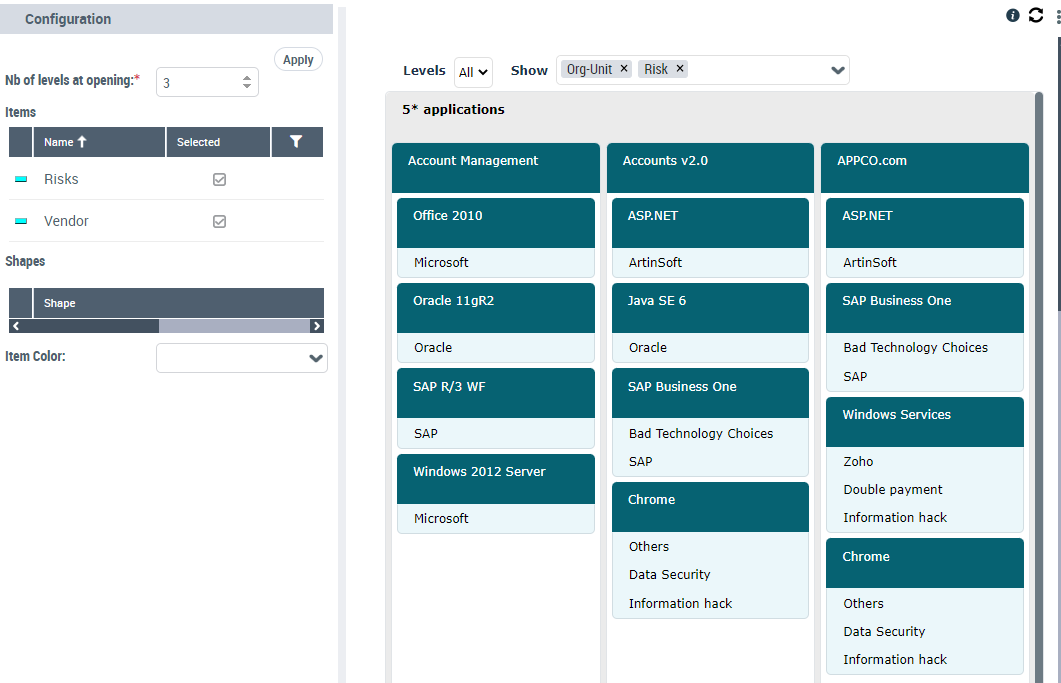The image size is (1061, 683).
Task: Open the three-dot more options menu
Action: coord(1056,15)
